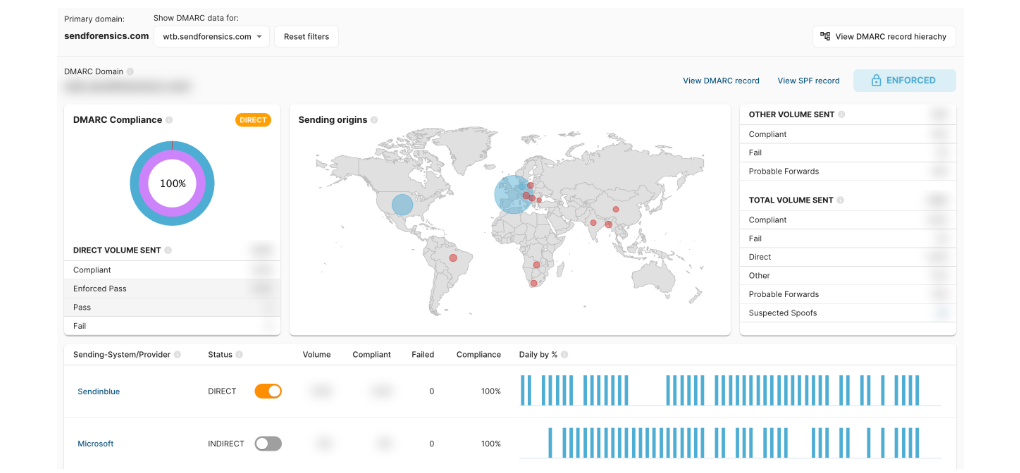Screen dimensions: 1020x473
Task: Click the Enforced Pass row
Action: (x=172, y=288)
